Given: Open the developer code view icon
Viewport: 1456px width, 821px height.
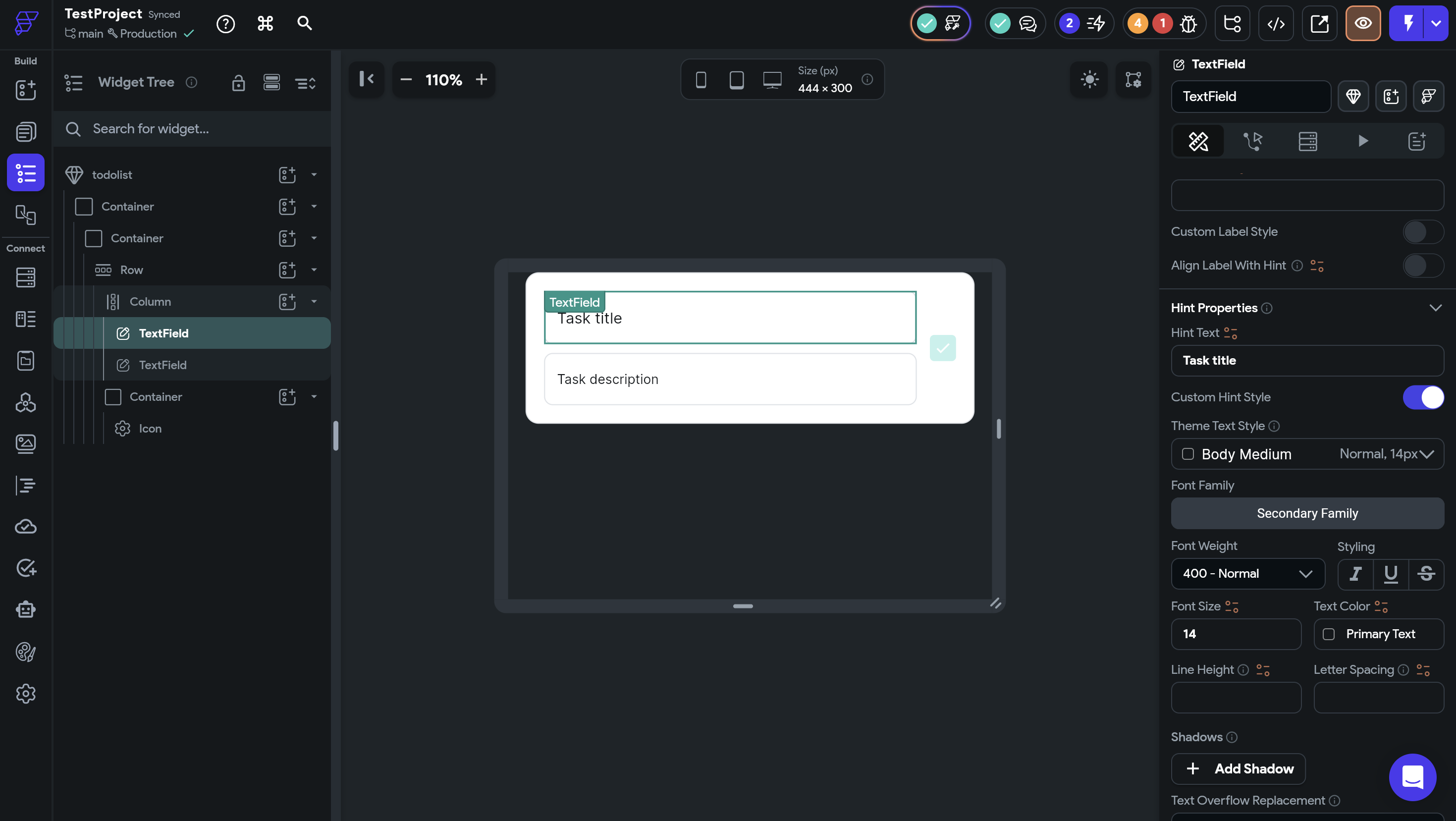Looking at the screenshot, I should (x=1276, y=24).
